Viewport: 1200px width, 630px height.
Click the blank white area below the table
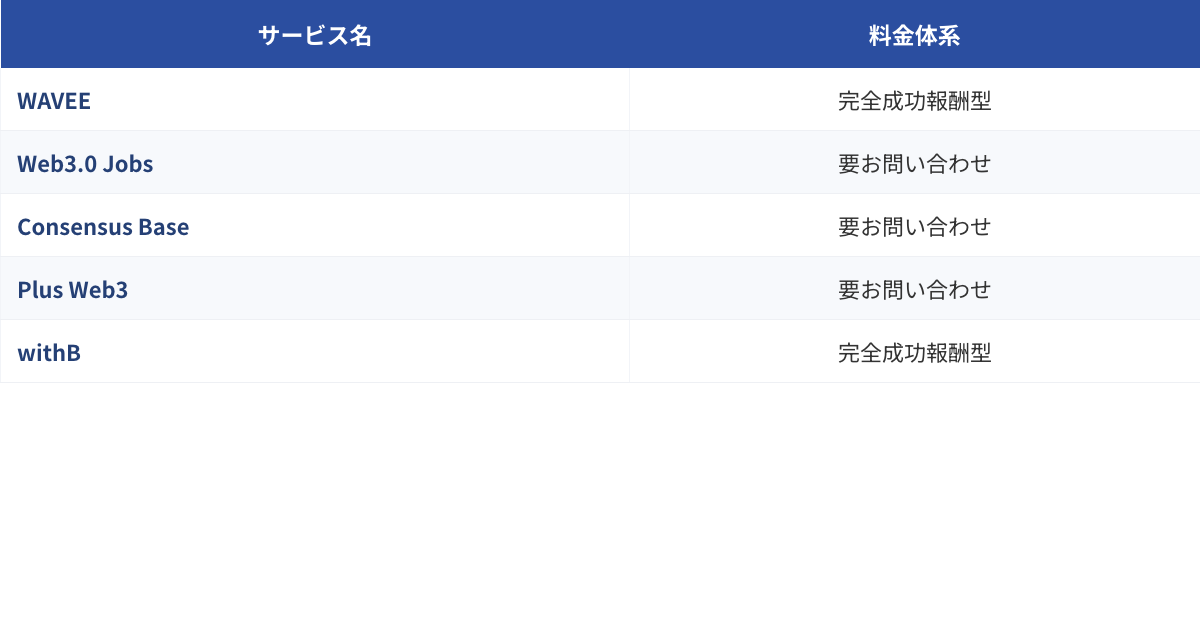pyautogui.click(x=600, y=505)
